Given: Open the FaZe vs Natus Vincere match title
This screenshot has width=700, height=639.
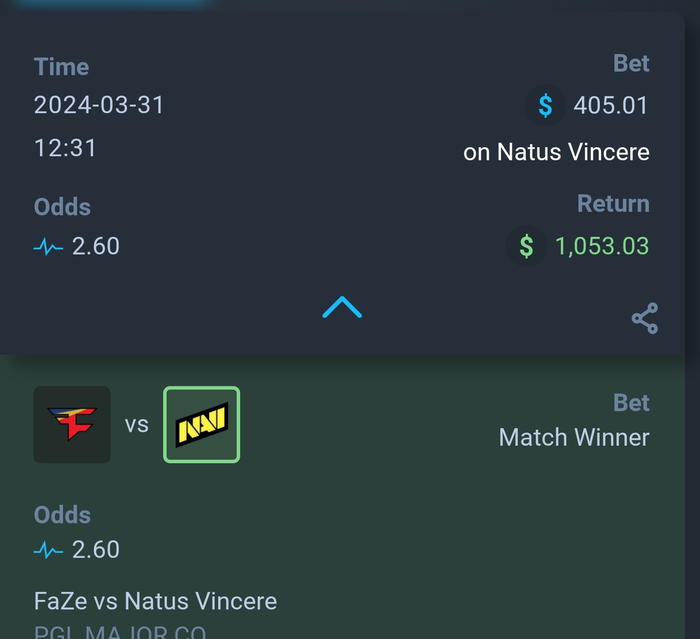Looking at the screenshot, I should point(155,601).
